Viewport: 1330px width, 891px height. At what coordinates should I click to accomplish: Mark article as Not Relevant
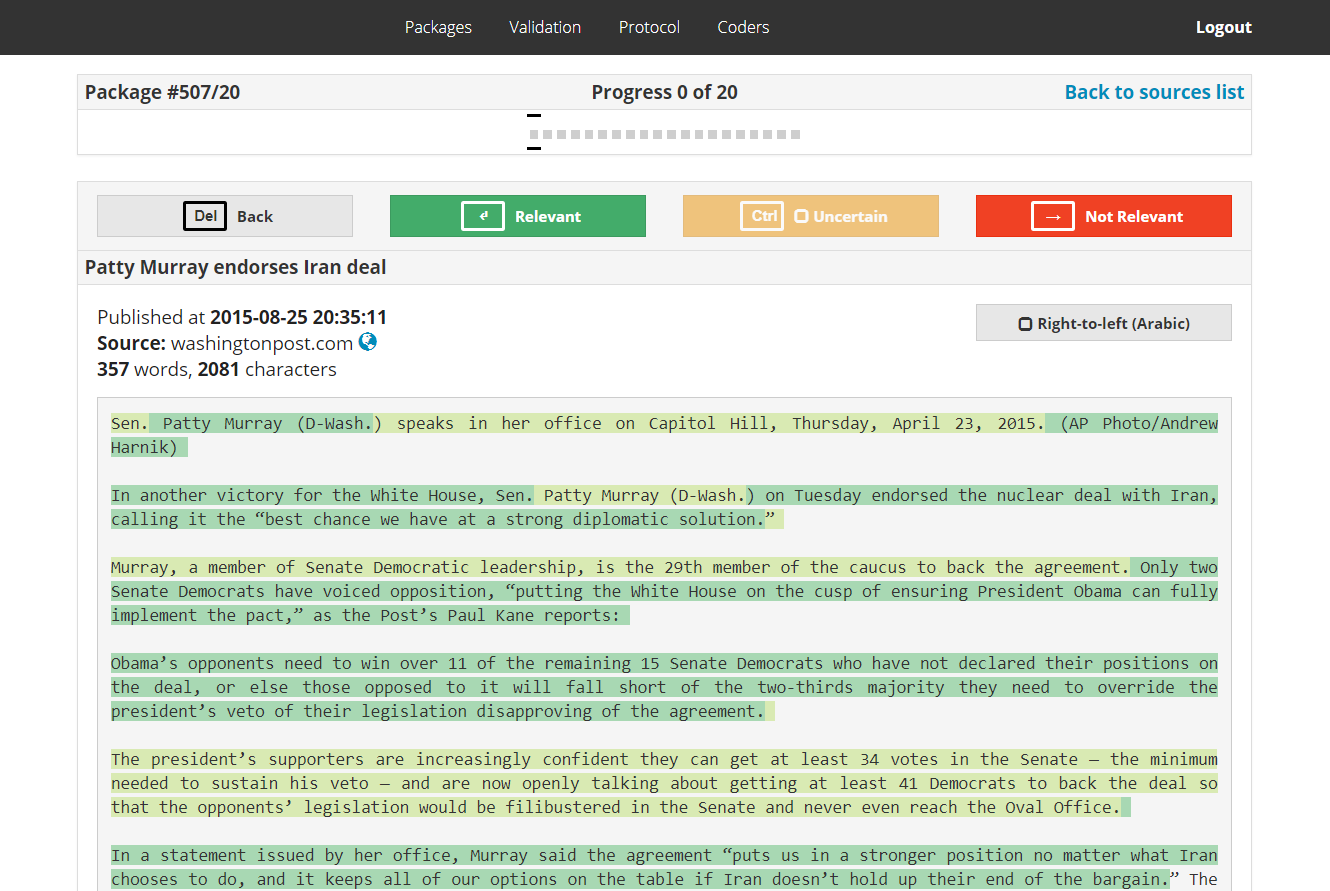point(1104,216)
